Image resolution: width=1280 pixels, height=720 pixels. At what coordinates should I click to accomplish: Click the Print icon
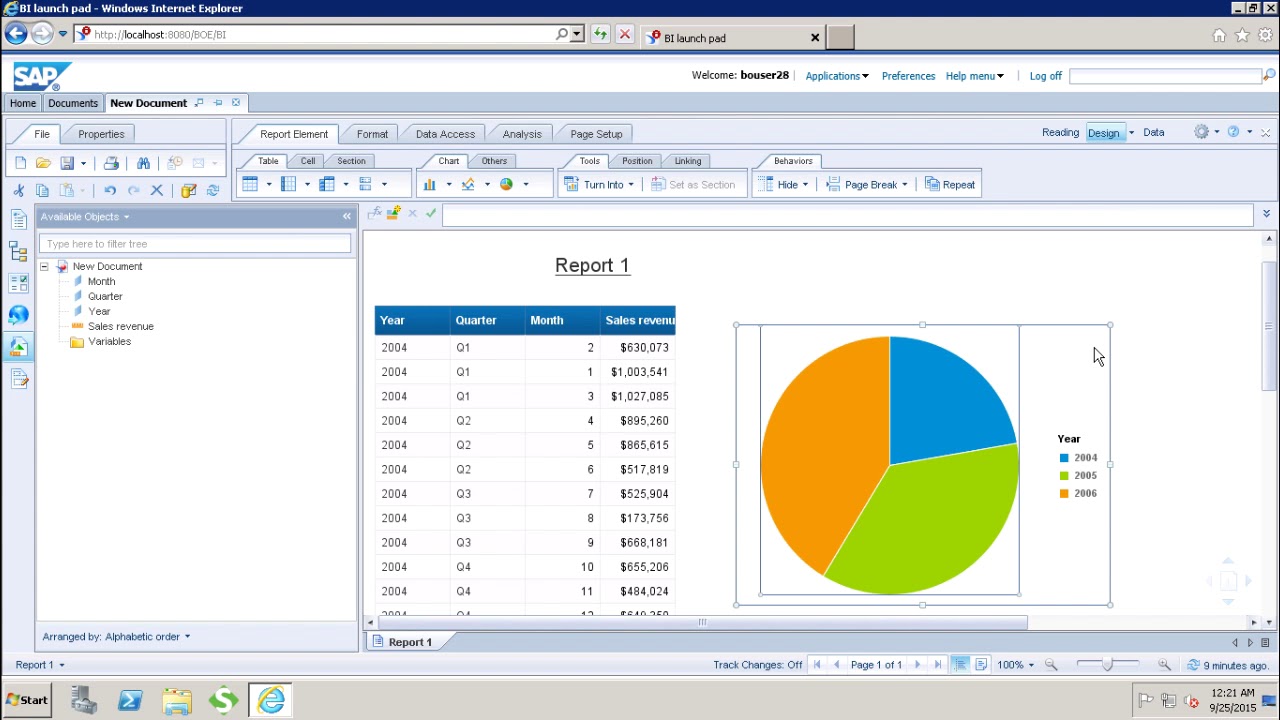(x=111, y=163)
